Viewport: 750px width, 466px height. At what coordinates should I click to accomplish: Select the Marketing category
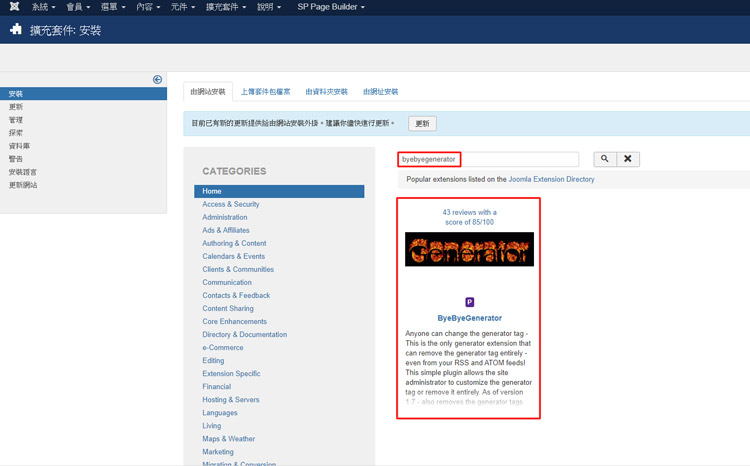(x=218, y=452)
